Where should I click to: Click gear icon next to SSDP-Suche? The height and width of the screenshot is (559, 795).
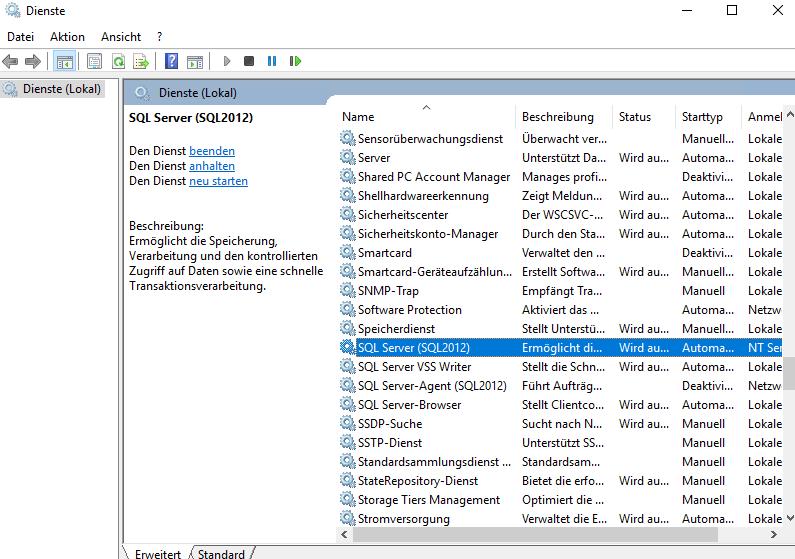(x=347, y=423)
